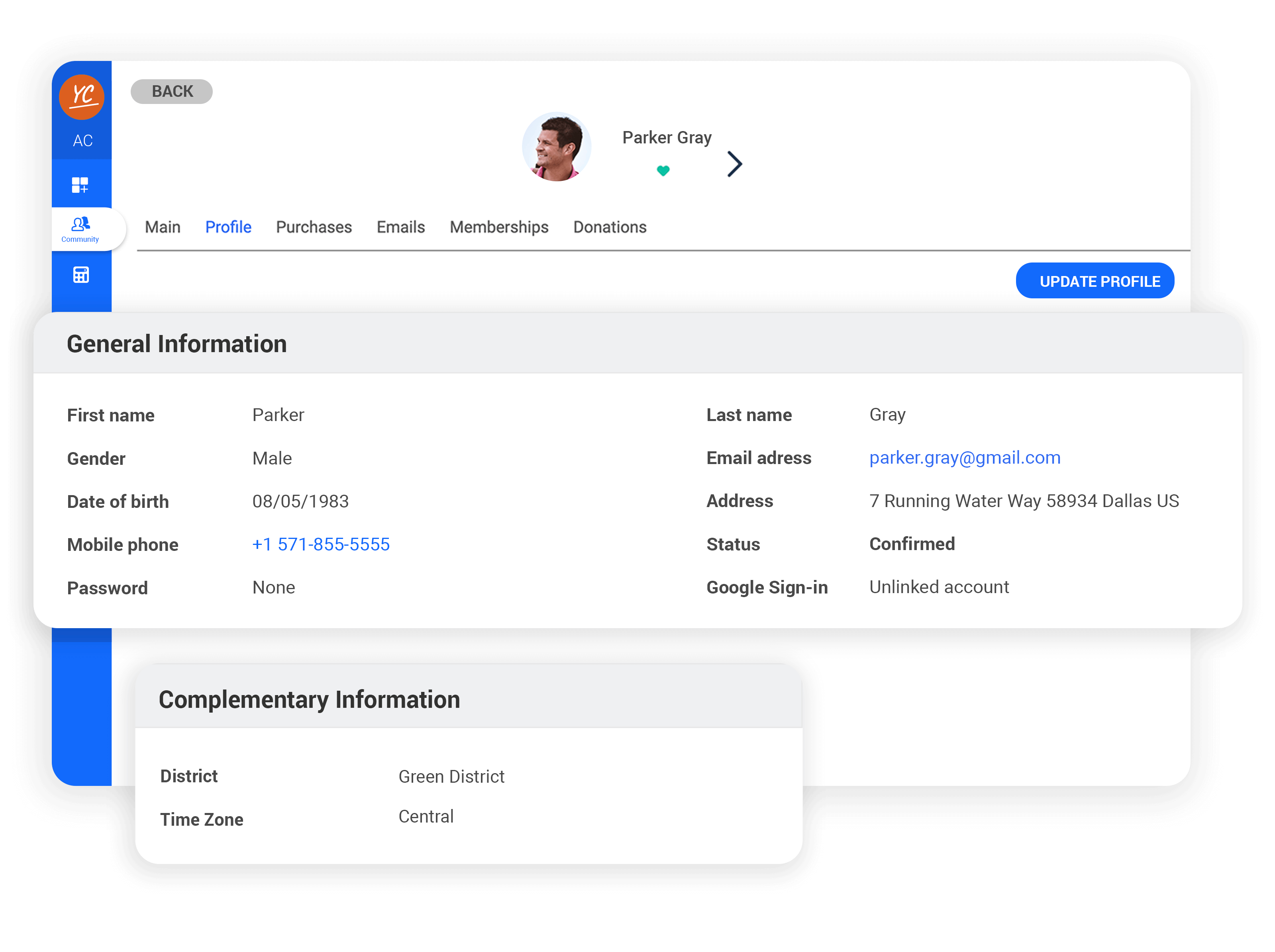Click the chevron arrow next to Parker Gray
1275x952 pixels.
735,163
